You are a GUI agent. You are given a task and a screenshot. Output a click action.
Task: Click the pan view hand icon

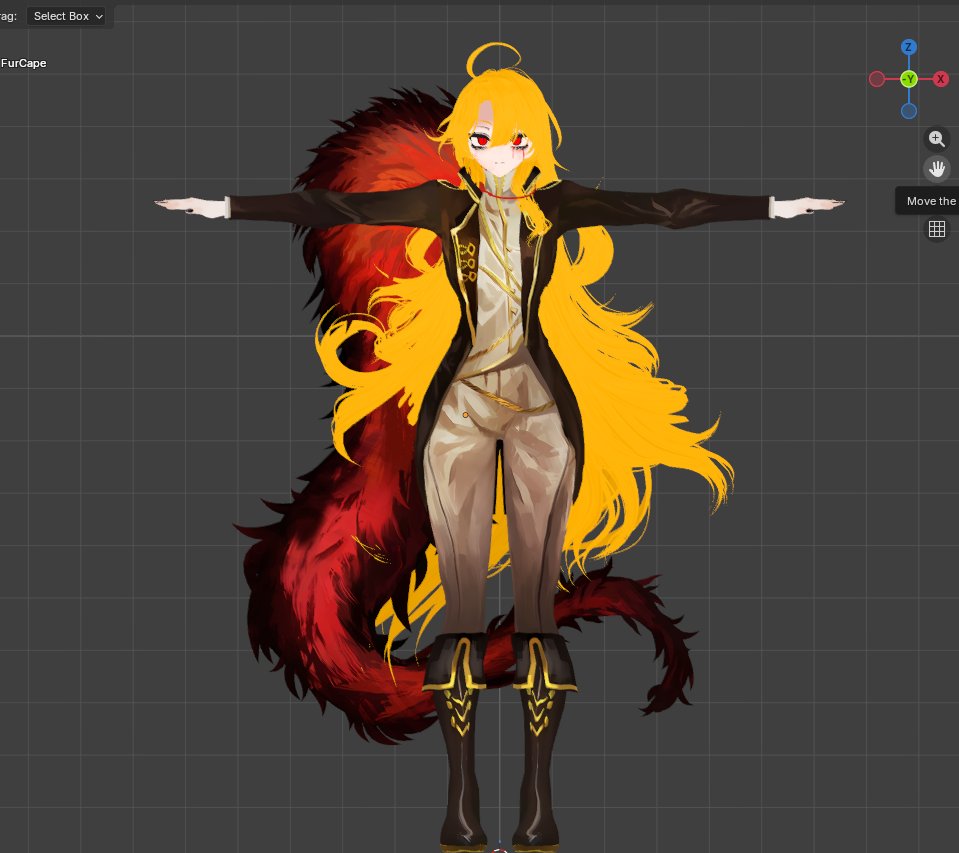pos(936,168)
